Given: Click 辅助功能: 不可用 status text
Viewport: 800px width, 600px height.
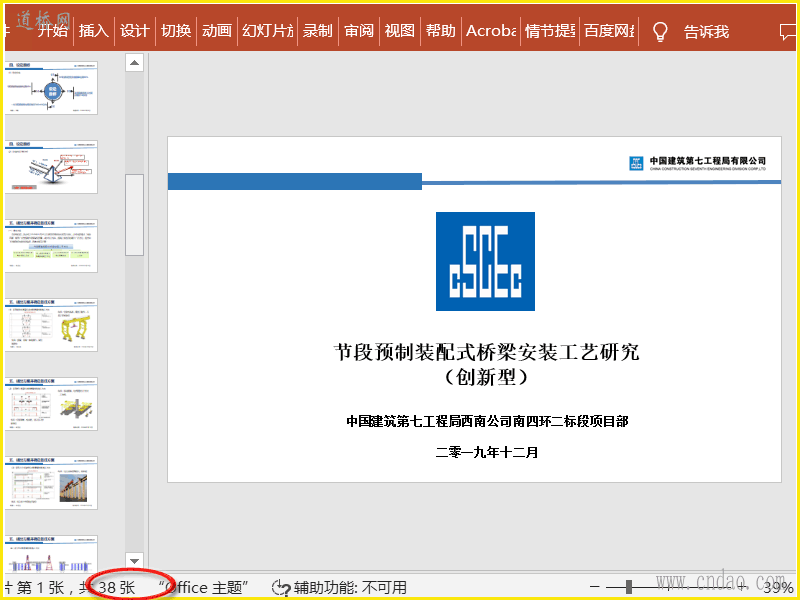Looking at the screenshot, I should tap(350, 587).
